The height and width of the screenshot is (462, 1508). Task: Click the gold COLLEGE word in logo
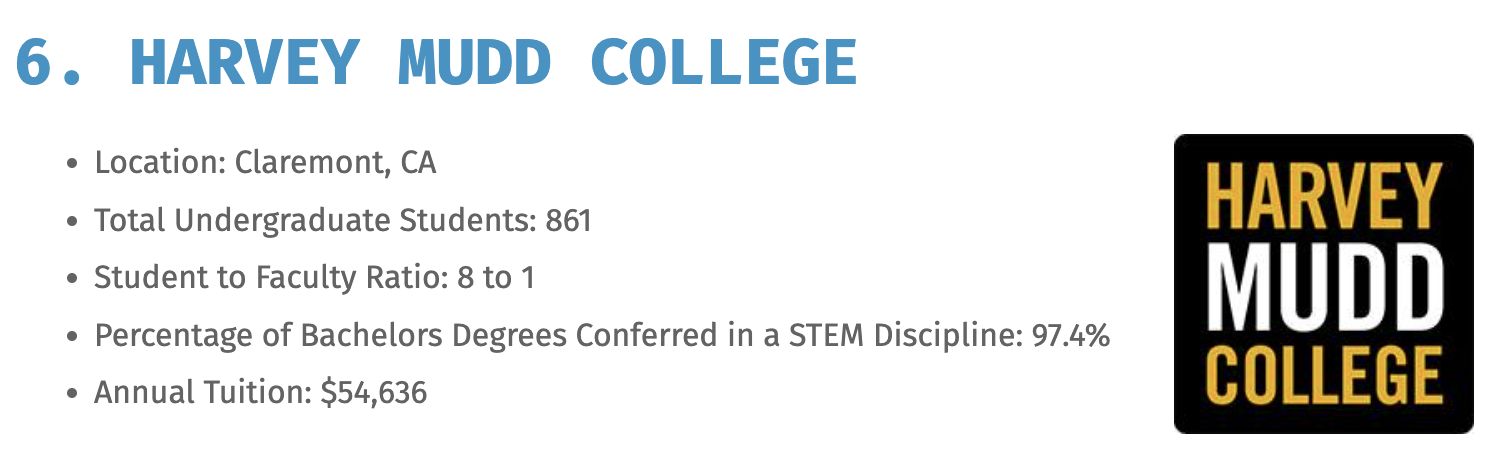(1323, 374)
